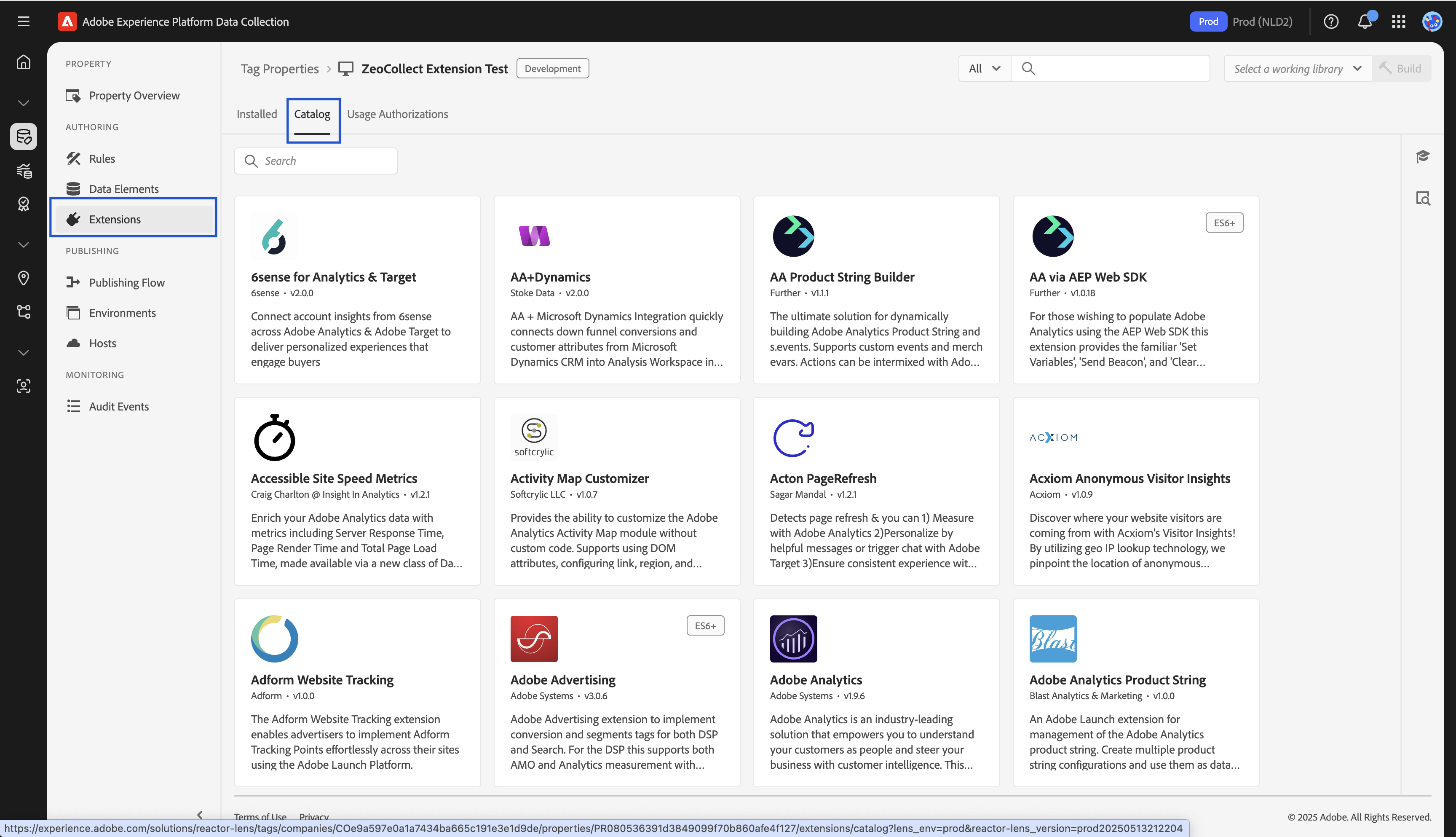Click inside the extensions catalog Search field

tap(316, 161)
